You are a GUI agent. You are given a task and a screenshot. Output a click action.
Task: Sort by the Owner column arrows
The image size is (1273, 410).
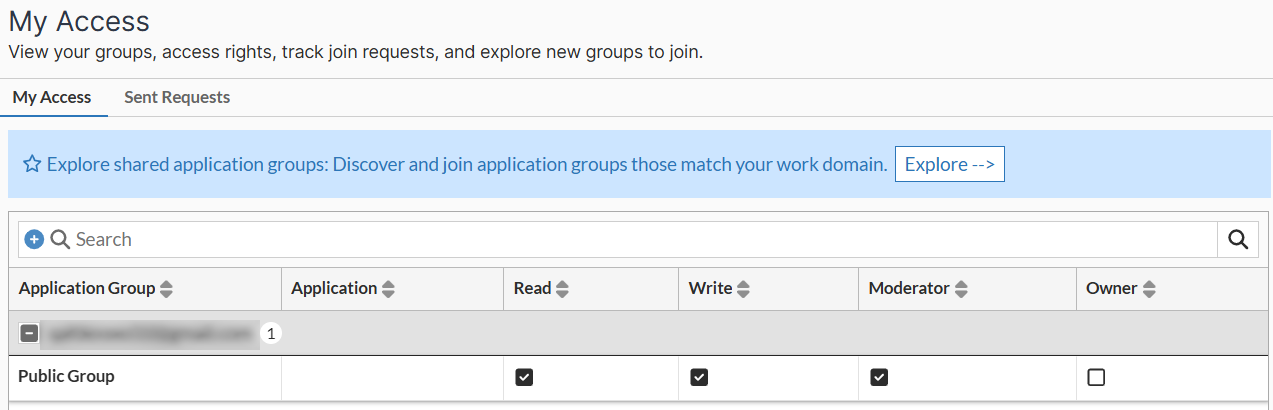click(1149, 289)
